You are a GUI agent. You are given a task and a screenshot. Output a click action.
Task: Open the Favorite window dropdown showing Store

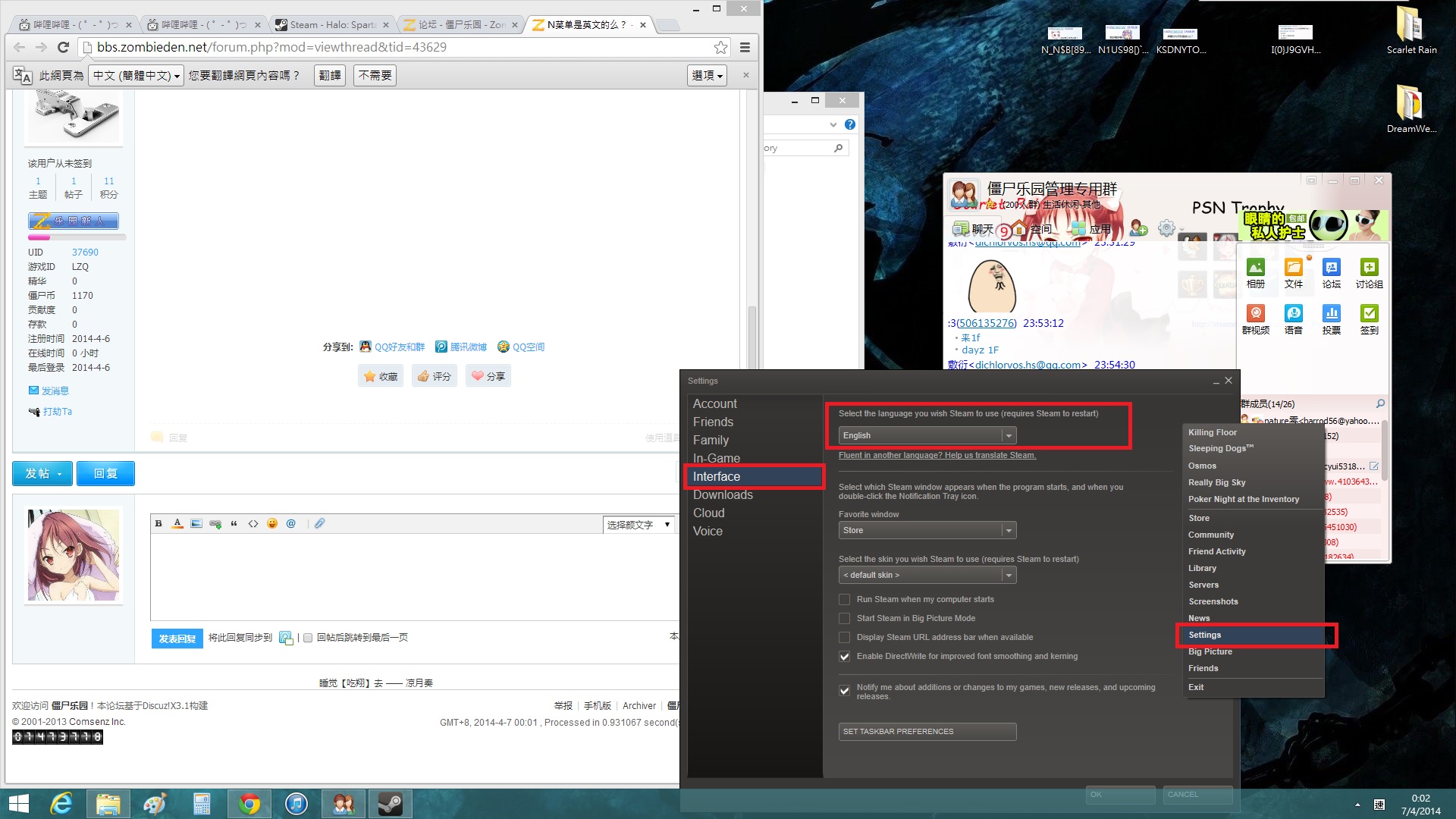pyautogui.click(x=927, y=530)
